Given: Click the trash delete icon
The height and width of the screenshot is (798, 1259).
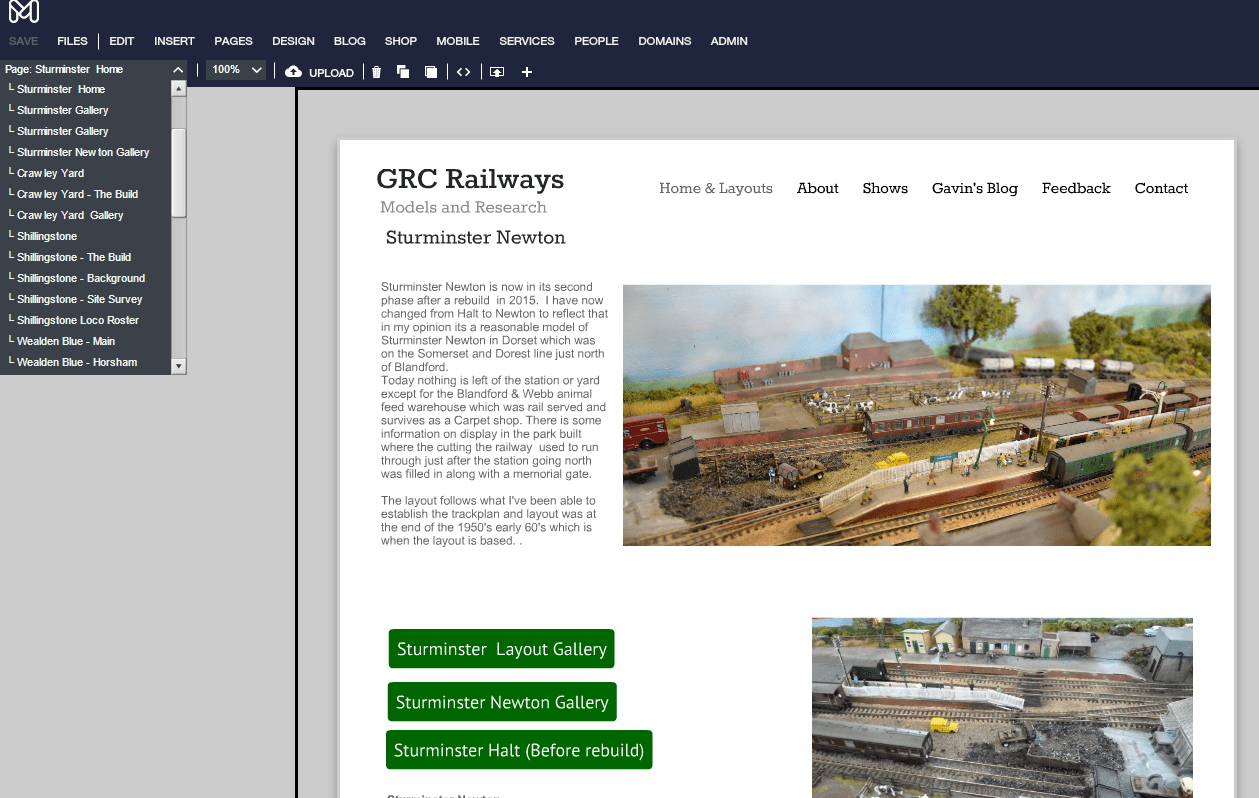Looking at the screenshot, I should click(x=376, y=72).
